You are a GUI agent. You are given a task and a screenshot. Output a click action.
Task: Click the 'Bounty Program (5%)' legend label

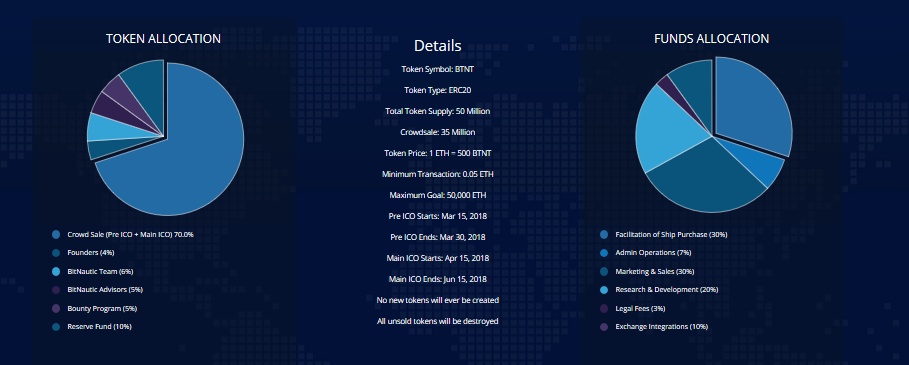102,308
